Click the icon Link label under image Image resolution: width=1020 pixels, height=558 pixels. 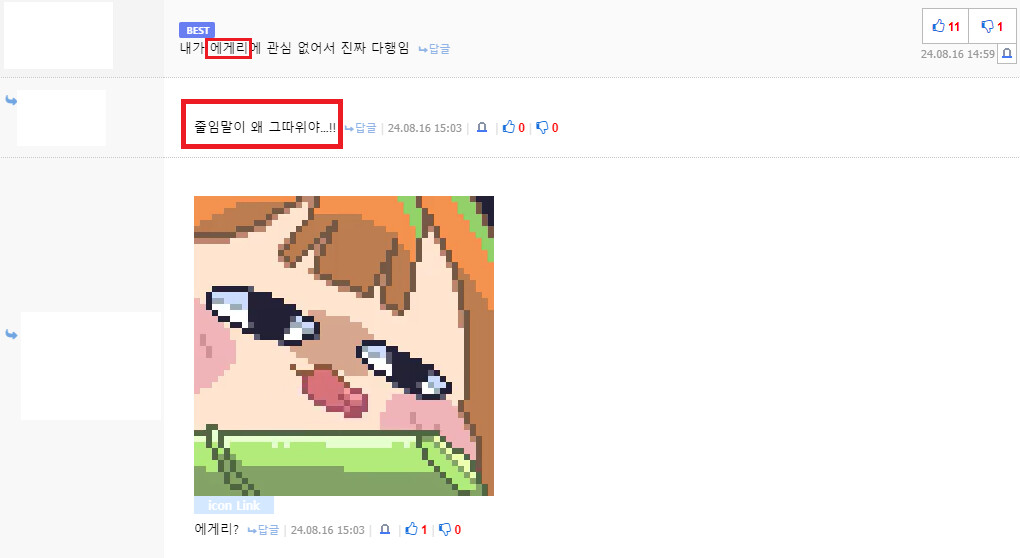pyautogui.click(x=234, y=505)
